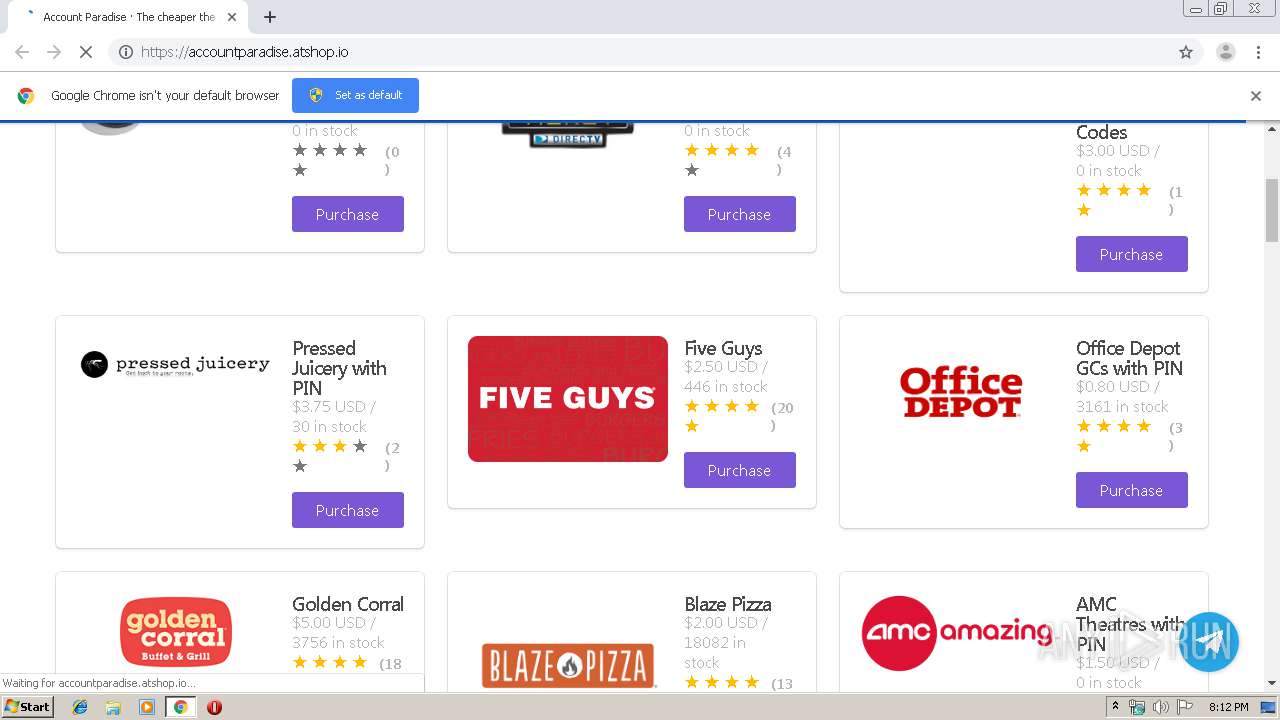Click the page scrollbar down arrow
This screenshot has width=1280, height=720.
coord(1272,683)
